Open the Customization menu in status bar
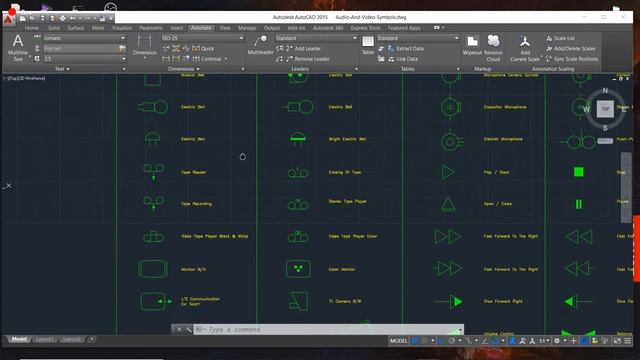This screenshot has height=360, width=640. point(628,340)
